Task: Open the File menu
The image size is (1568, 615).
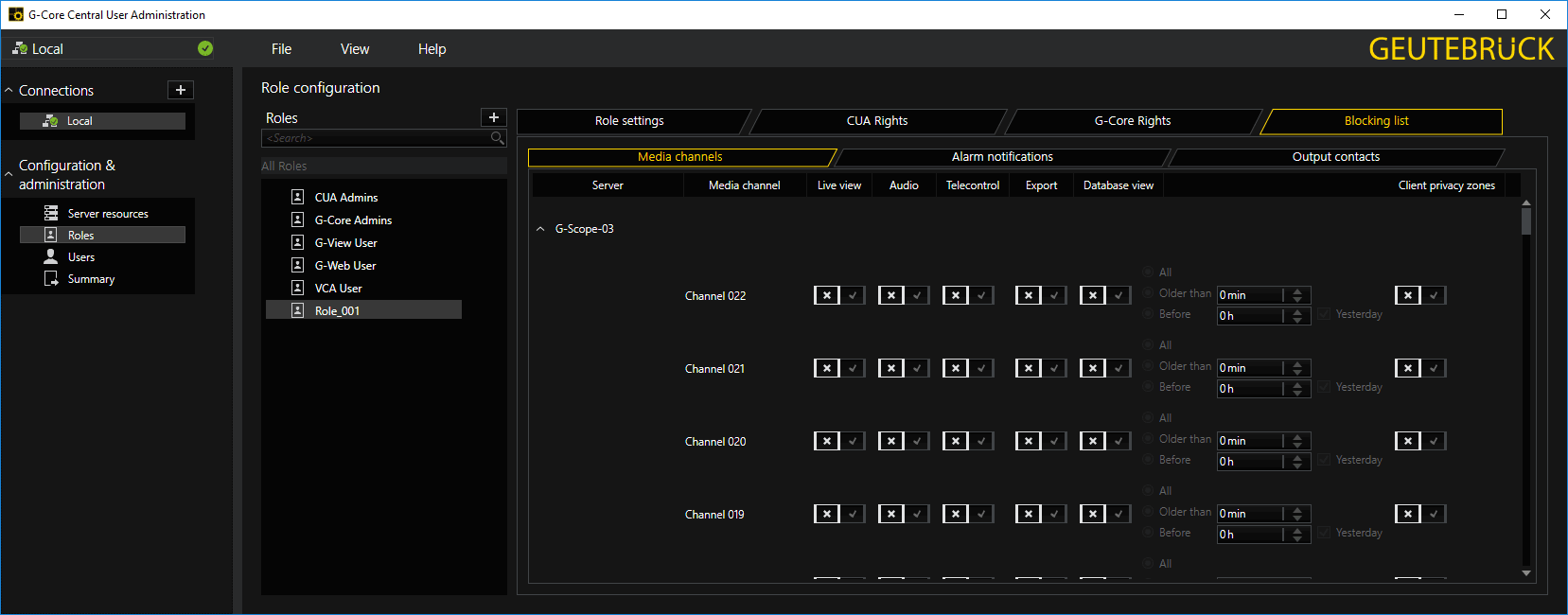Action: point(281,49)
